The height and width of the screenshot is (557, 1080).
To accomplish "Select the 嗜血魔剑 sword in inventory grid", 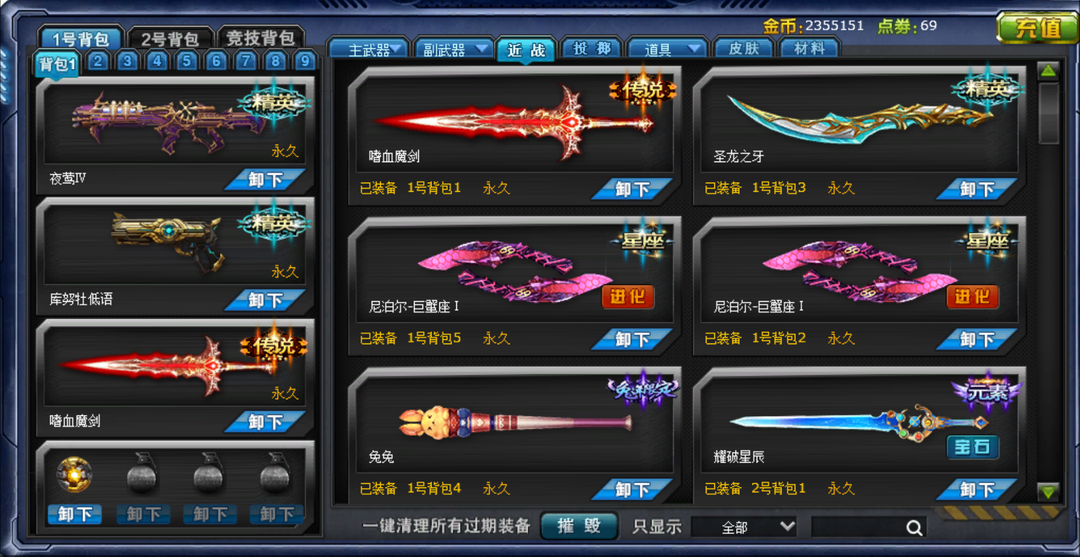I will [x=514, y=123].
